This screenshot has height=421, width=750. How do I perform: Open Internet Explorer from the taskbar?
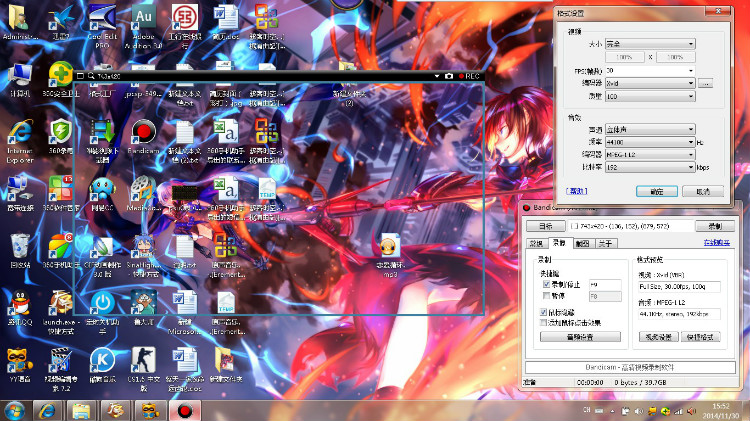tap(47, 411)
